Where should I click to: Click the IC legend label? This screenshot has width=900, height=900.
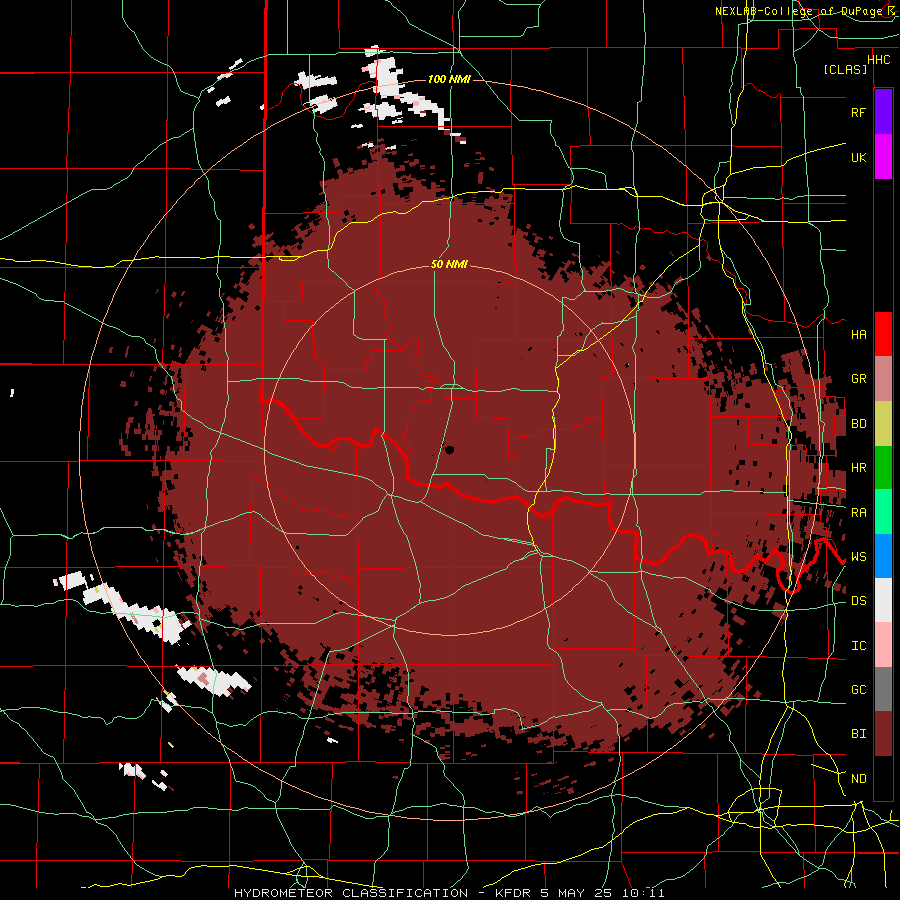[x=858, y=646]
